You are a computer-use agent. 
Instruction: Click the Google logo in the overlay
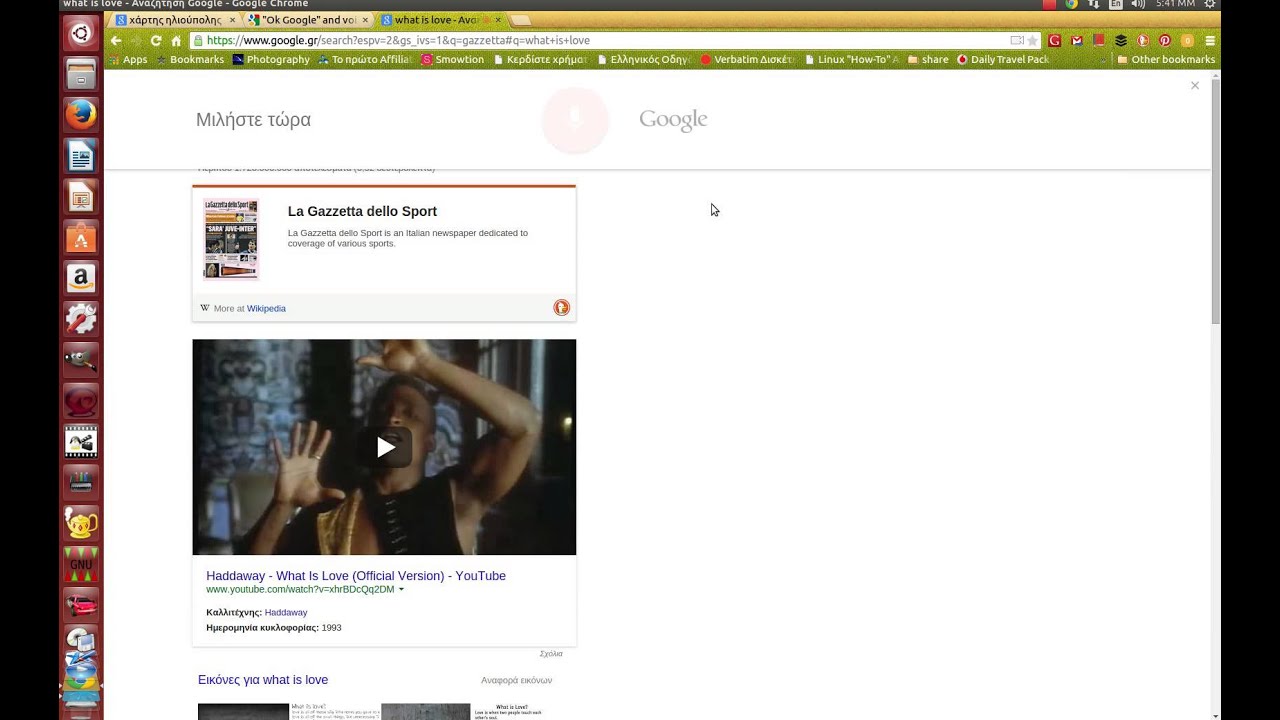(x=673, y=120)
